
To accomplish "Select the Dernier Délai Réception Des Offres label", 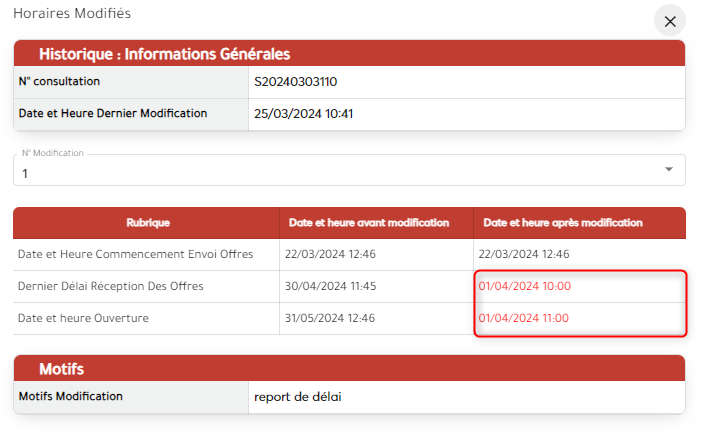I will (110, 286).
